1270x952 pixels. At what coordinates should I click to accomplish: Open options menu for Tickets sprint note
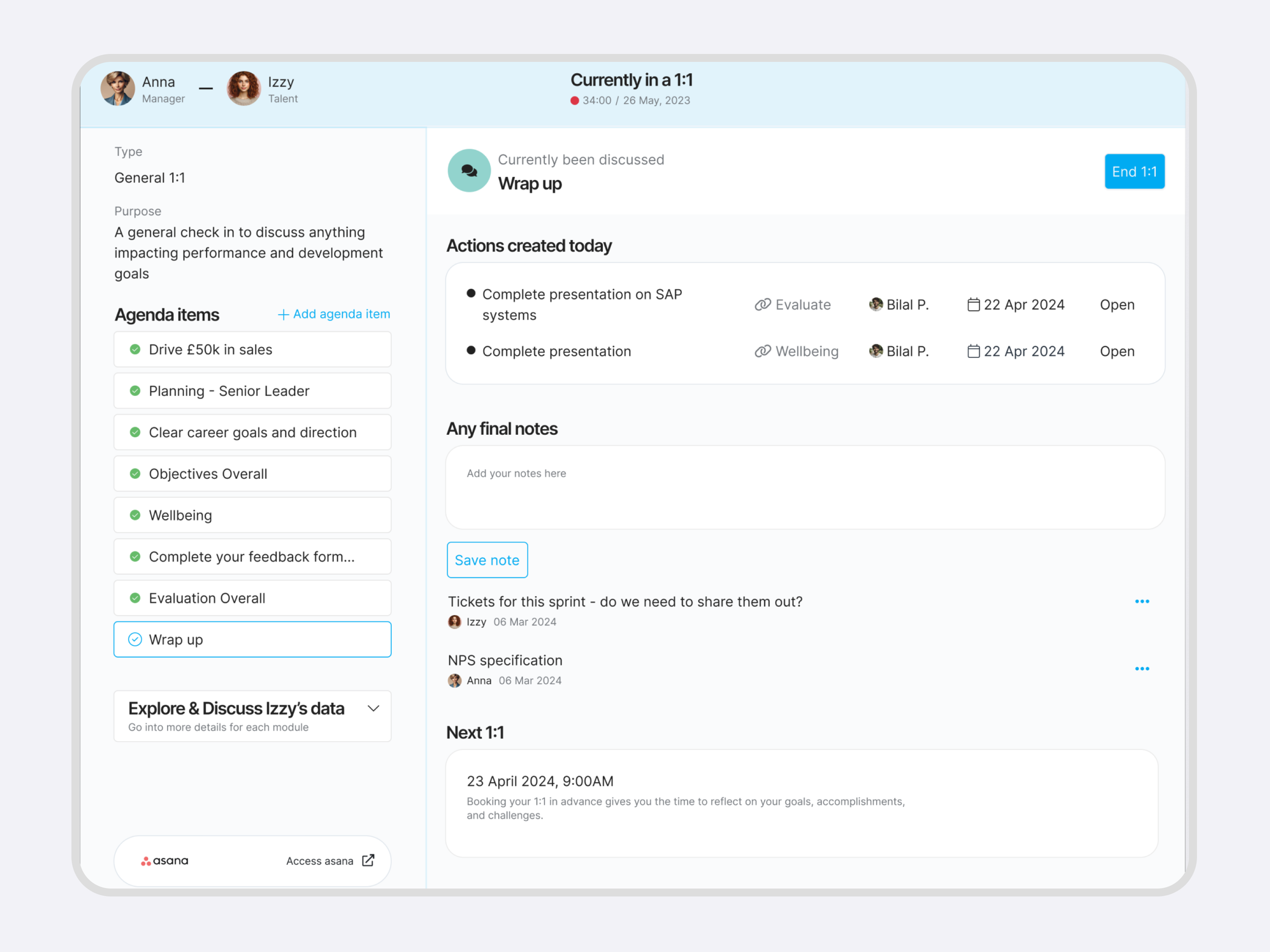click(x=1142, y=601)
